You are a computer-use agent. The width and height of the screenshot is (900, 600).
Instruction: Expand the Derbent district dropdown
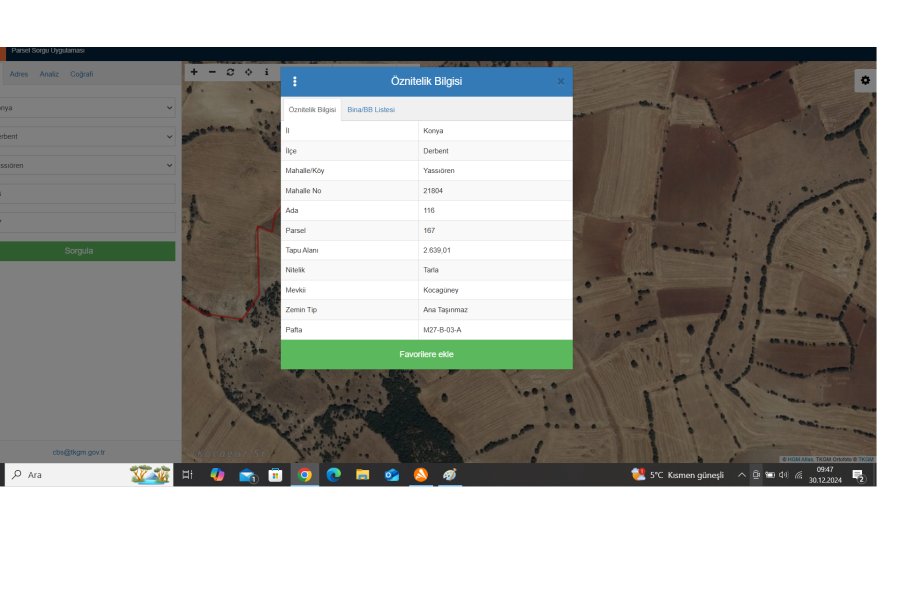88,136
